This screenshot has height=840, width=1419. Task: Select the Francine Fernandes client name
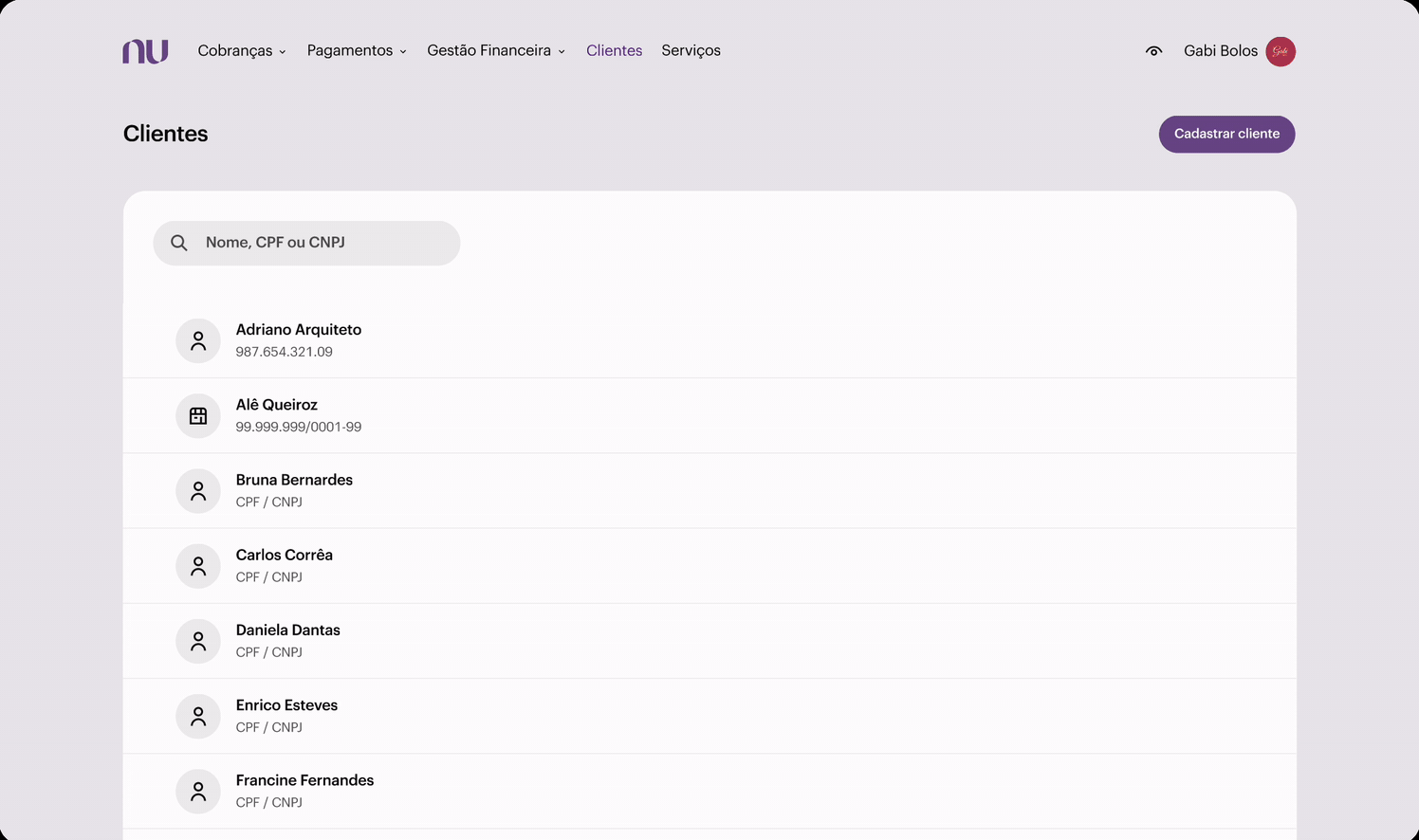tap(304, 780)
